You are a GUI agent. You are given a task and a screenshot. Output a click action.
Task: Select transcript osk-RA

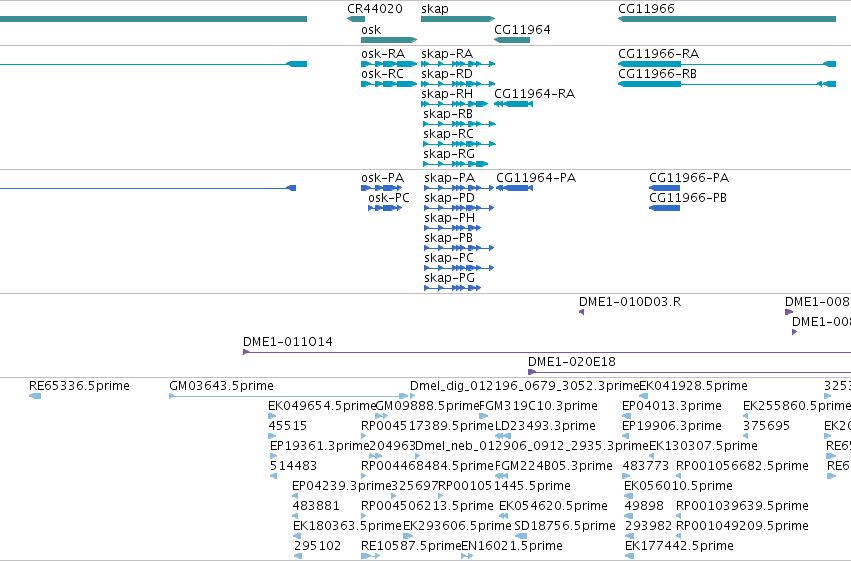pyautogui.click(x=389, y=64)
